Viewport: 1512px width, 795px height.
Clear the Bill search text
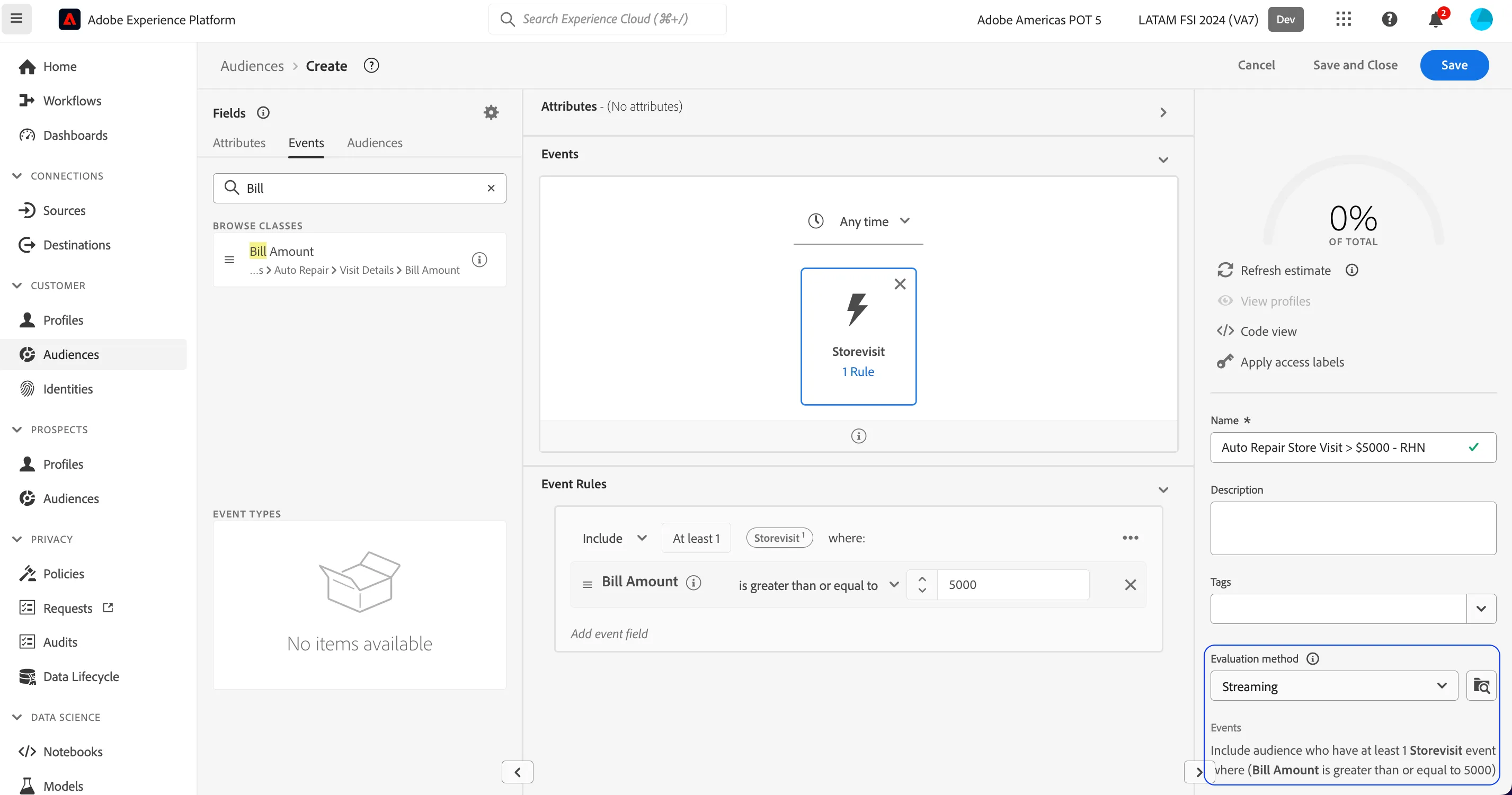(x=491, y=189)
